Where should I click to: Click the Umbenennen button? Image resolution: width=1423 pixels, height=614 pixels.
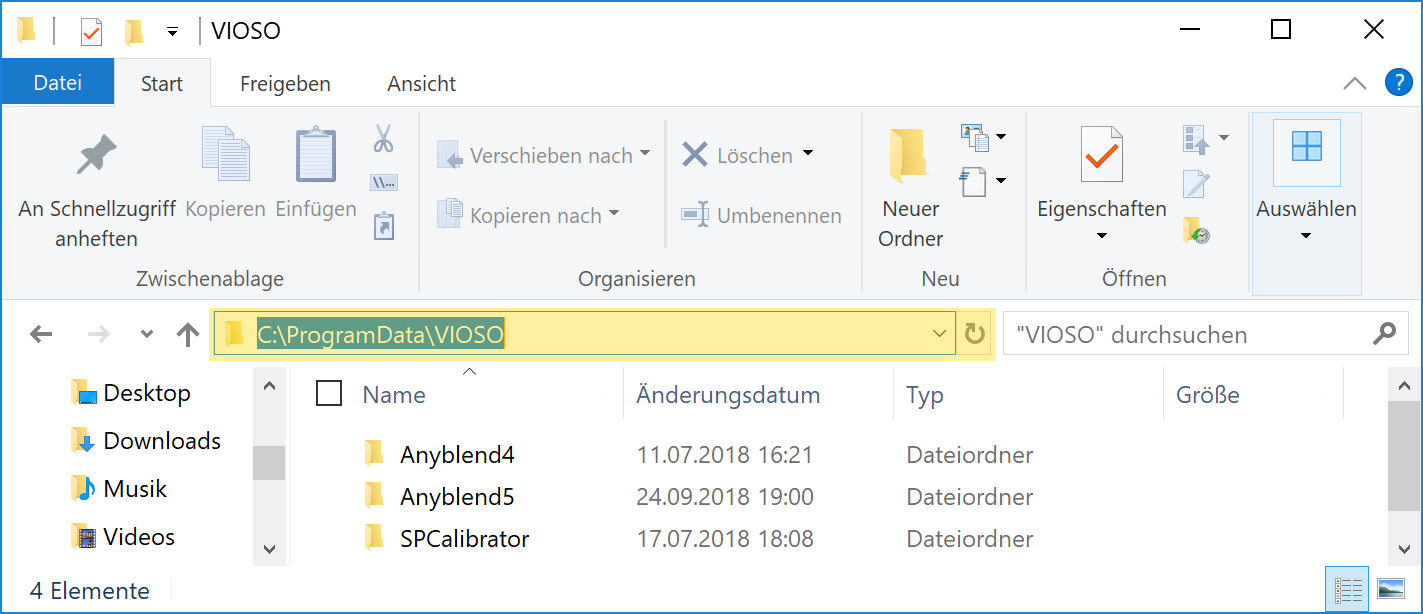[762, 215]
